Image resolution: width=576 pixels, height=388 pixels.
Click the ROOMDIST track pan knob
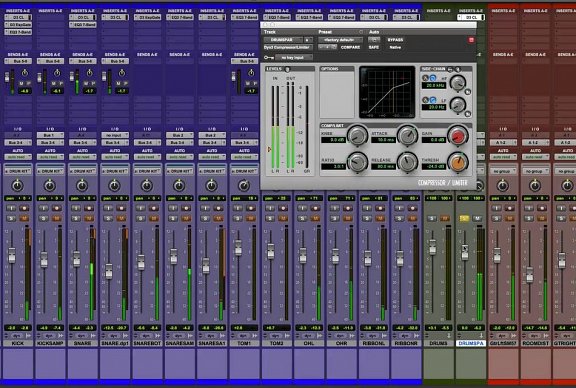[x=535, y=186]
